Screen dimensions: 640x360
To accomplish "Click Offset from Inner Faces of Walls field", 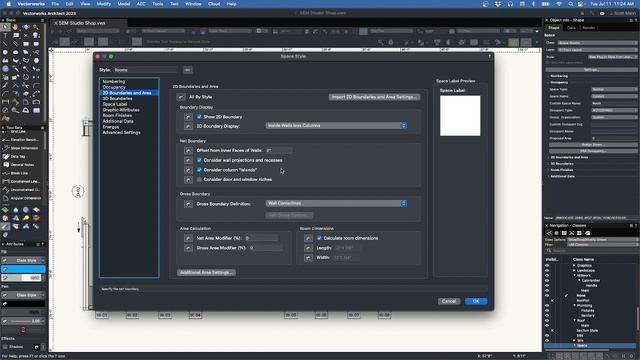I will click(x=278, y=151).
